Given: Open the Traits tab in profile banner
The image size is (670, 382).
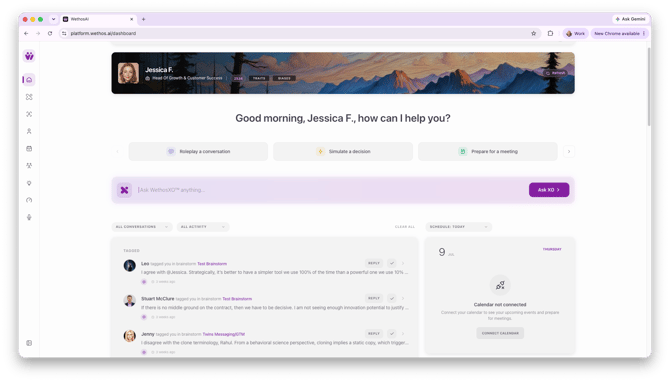Looking at the screenshot, I should 259,78.
